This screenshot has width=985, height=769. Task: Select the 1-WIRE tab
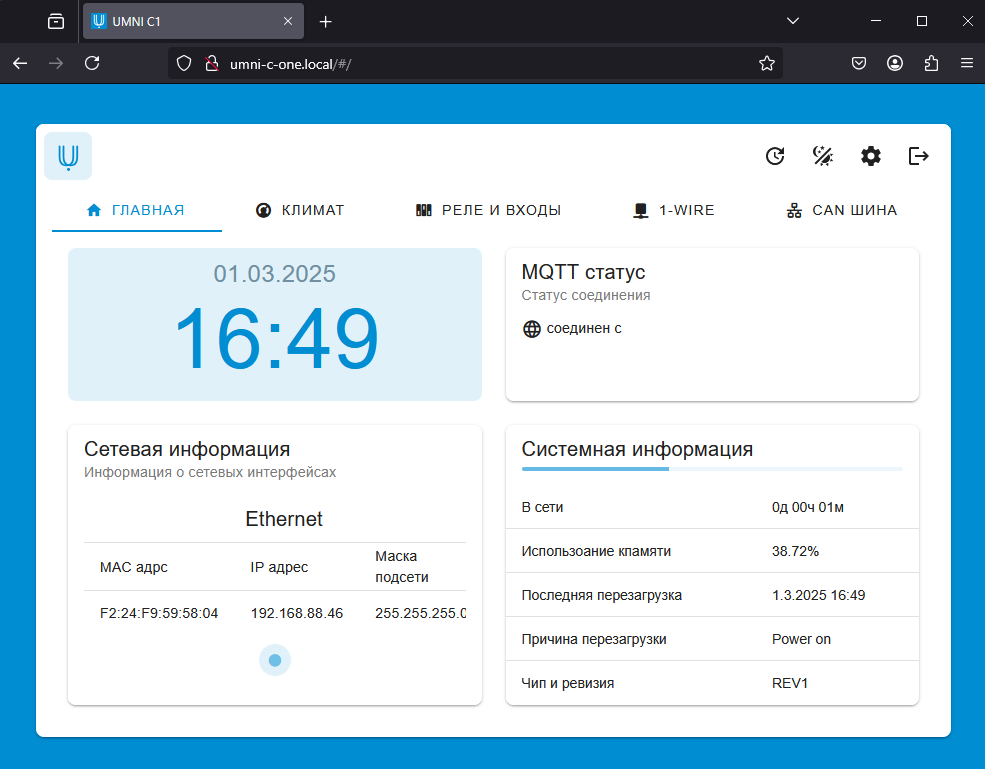[x=674, y=210]
